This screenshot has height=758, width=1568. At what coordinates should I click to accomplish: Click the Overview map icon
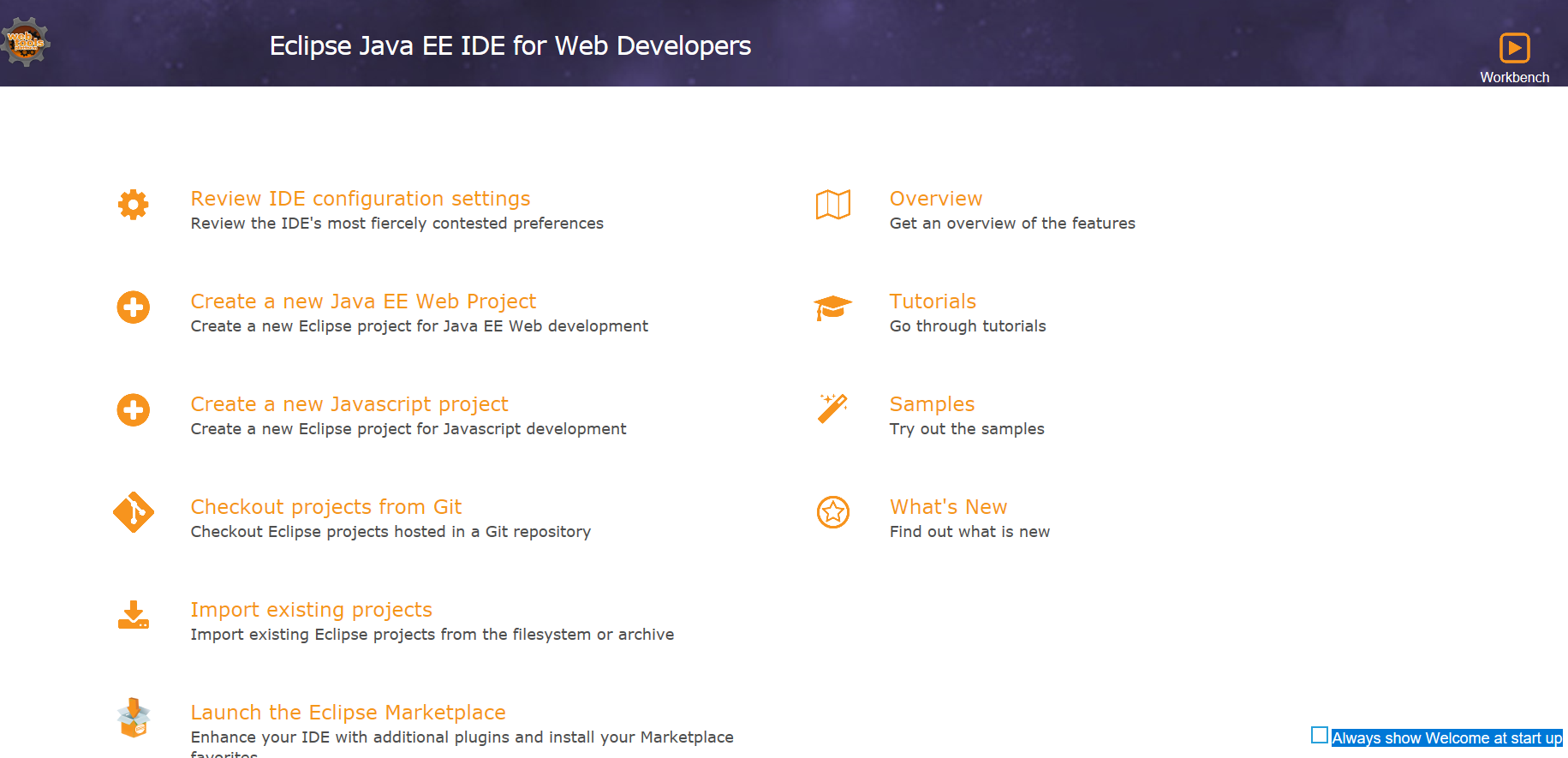point(833,205)
